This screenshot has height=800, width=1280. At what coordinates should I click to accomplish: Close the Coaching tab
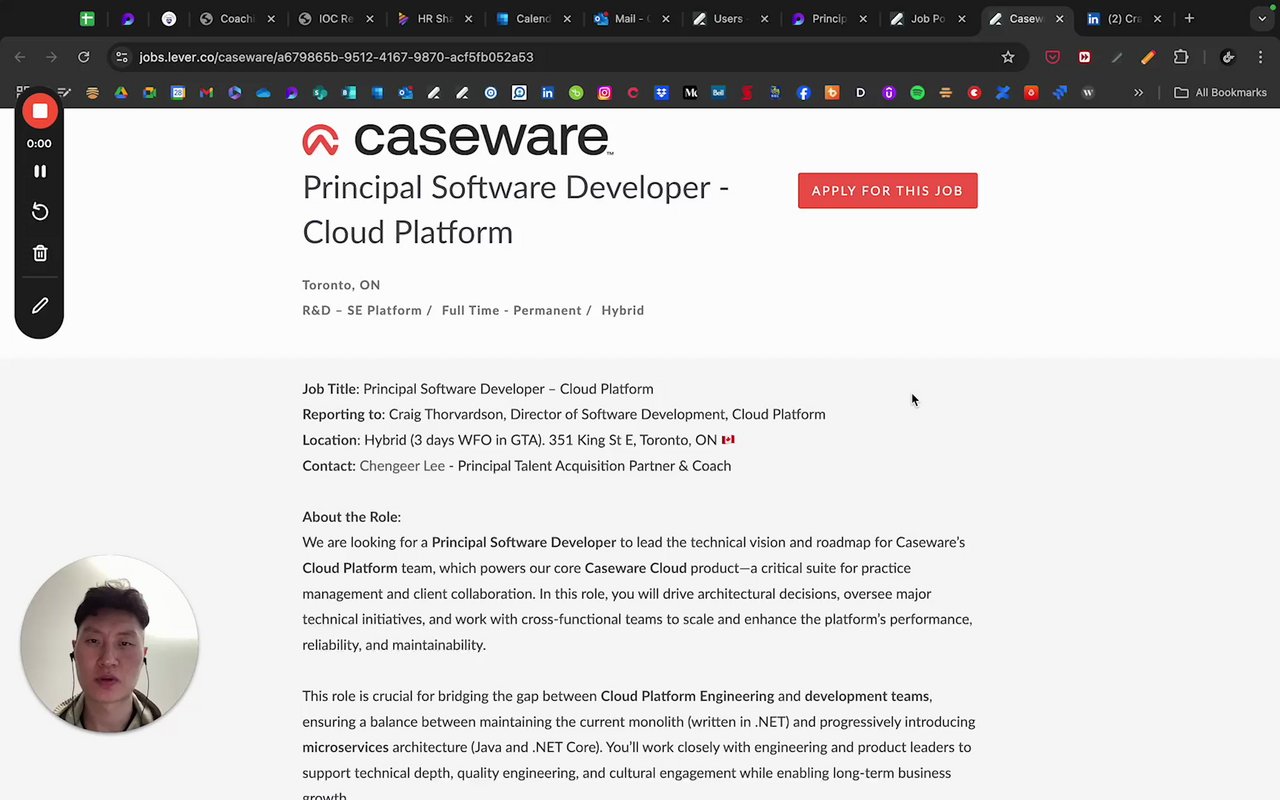coord(270,18)
